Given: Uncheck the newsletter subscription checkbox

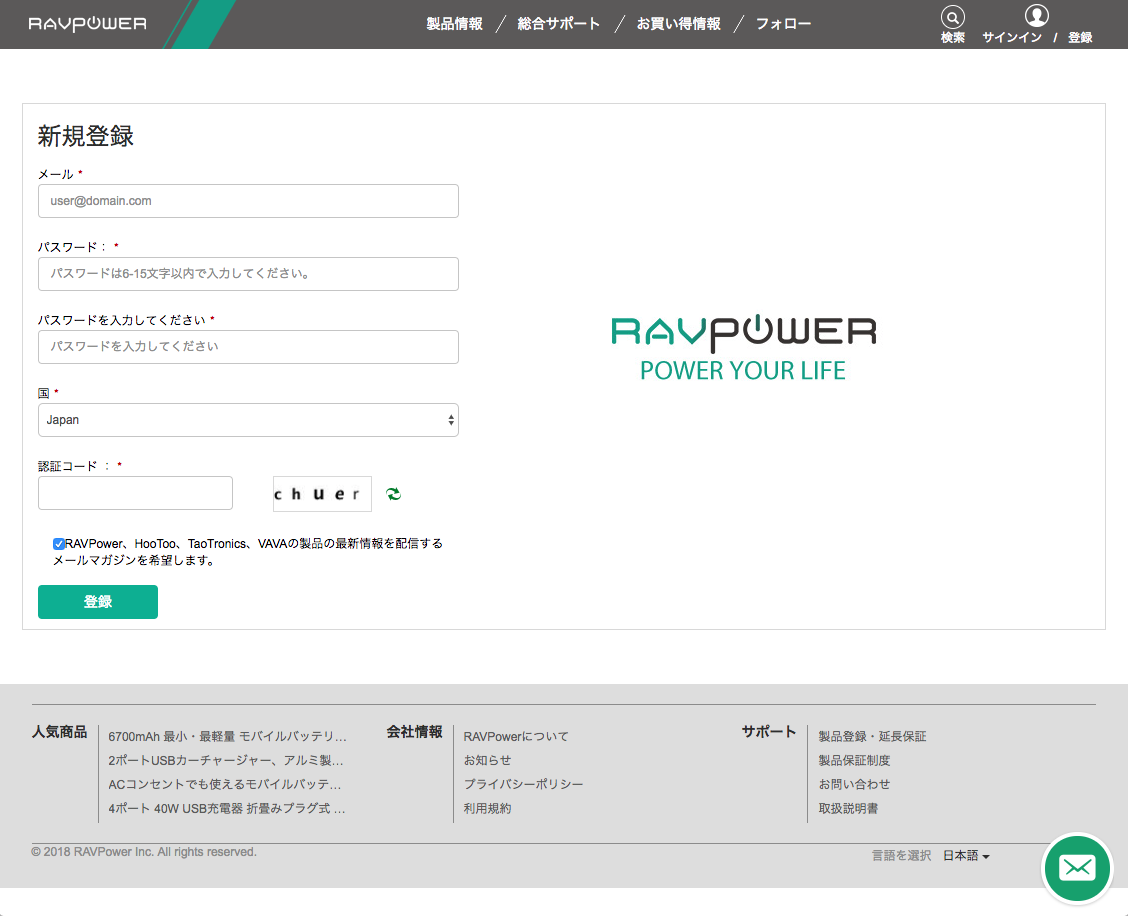Looking at the screenshot, I should click(60, 544).
